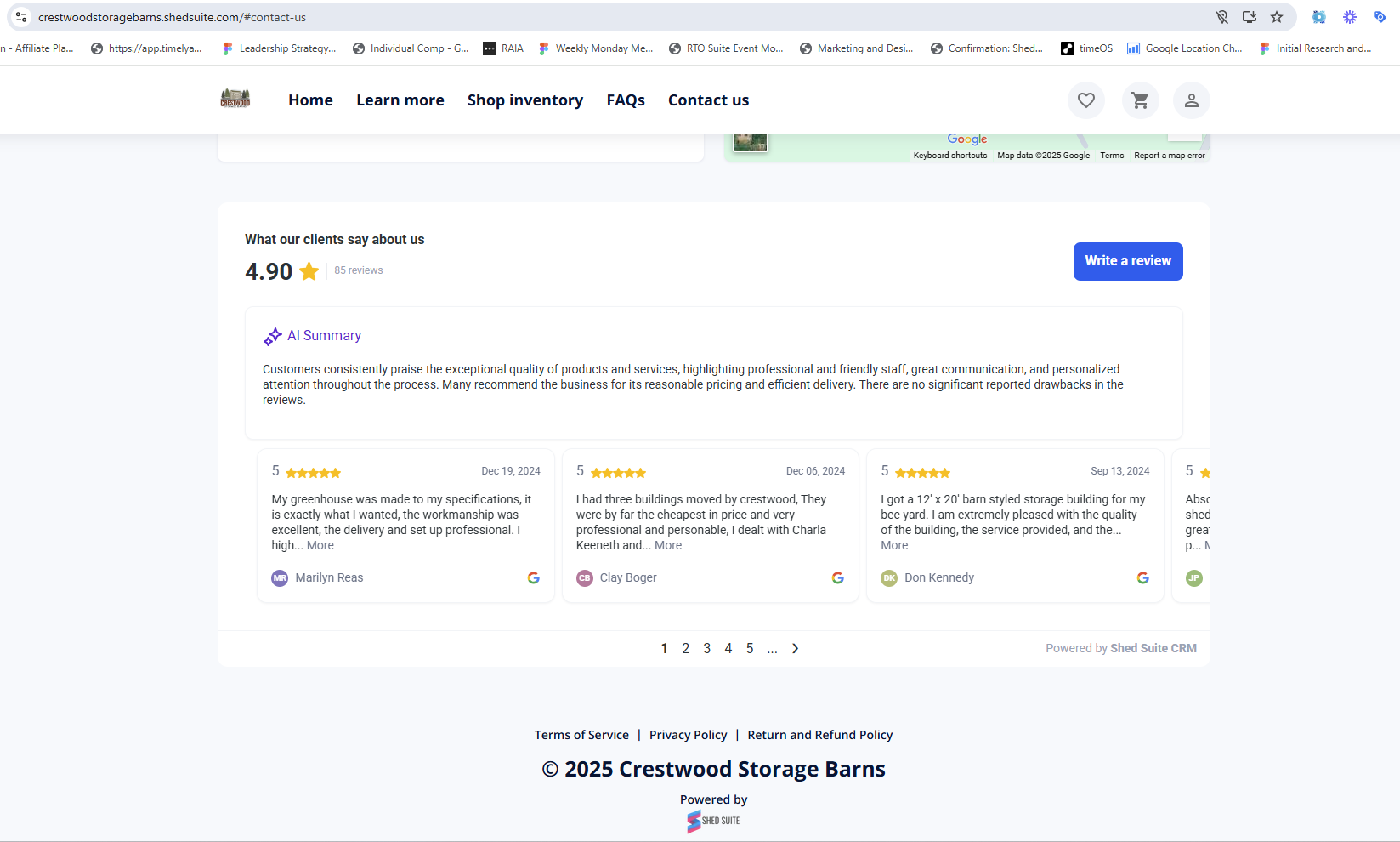
Task: Go to reviews page 3
Action: click(x=707, y=648)
